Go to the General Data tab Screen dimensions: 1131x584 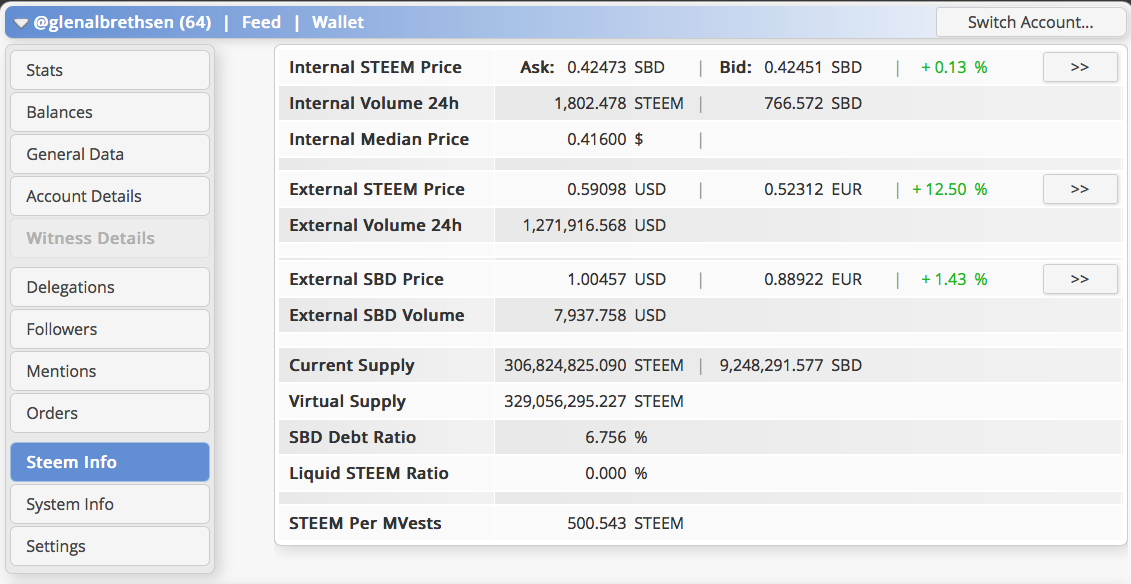coord(110,154)
